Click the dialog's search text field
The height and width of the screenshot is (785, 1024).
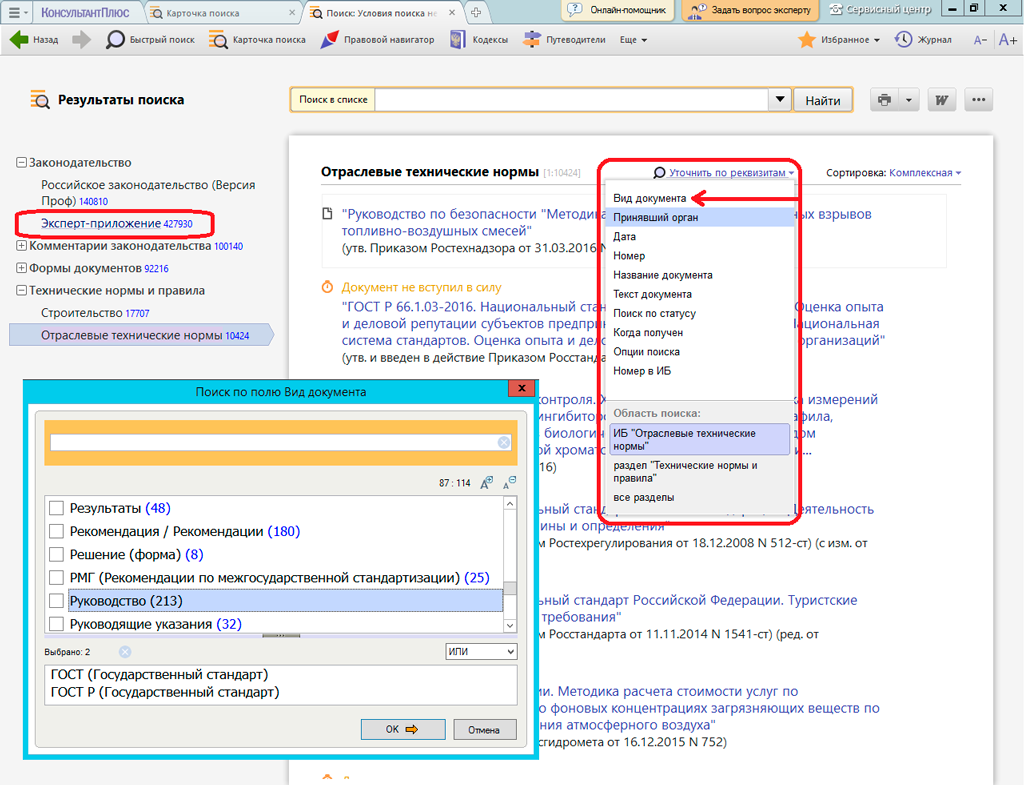pos(274,442)
